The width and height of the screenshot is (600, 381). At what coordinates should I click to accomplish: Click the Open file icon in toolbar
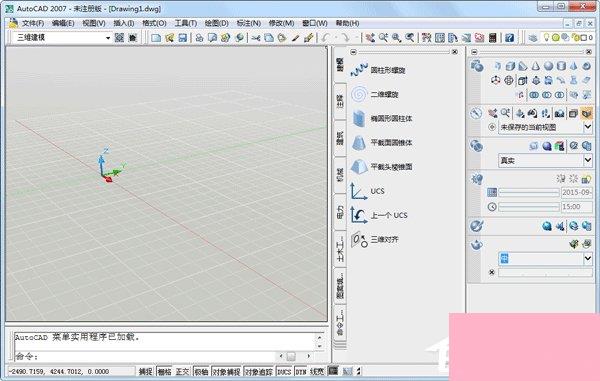170,37
